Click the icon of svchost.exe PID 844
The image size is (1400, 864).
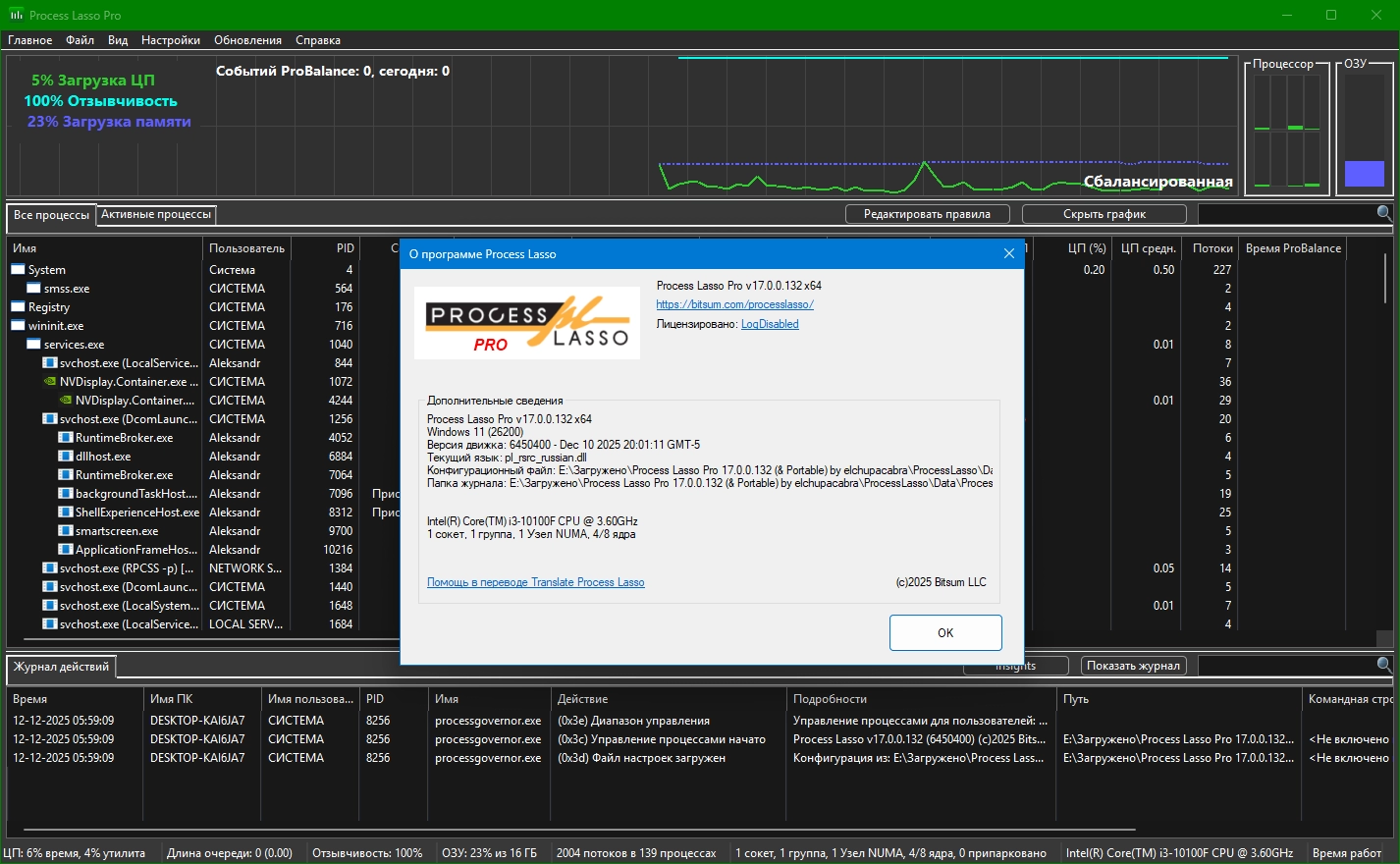pyautogui.click(x=49, y=362)
